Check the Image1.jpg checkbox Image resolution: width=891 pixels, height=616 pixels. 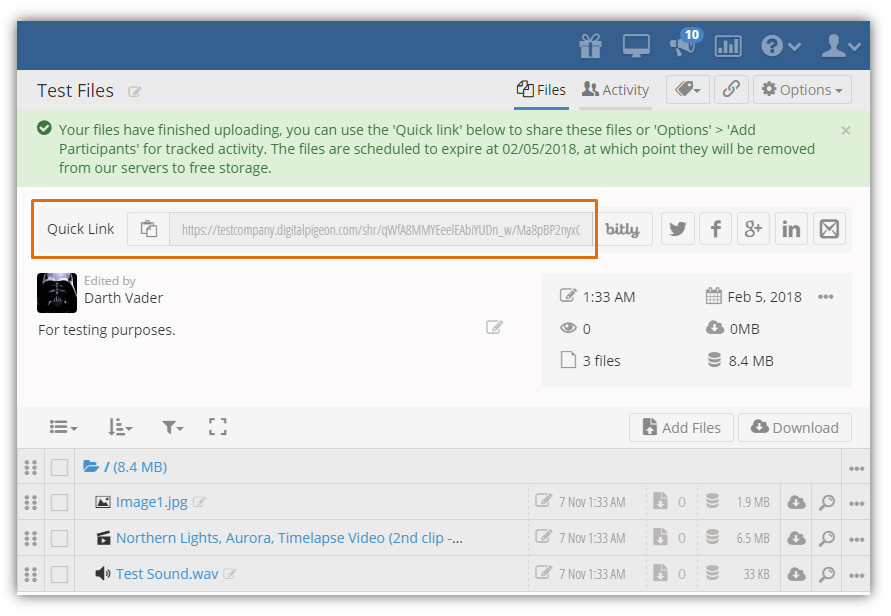[x=60, y=502]
